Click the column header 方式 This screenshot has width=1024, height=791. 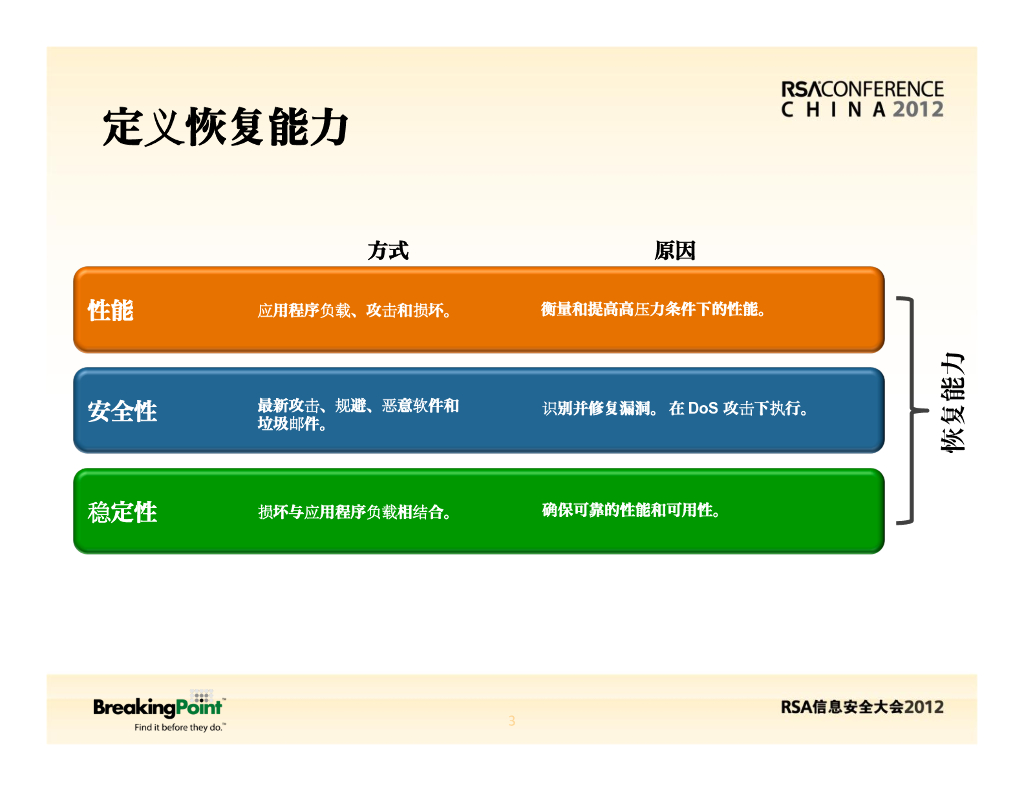[388, 250]
